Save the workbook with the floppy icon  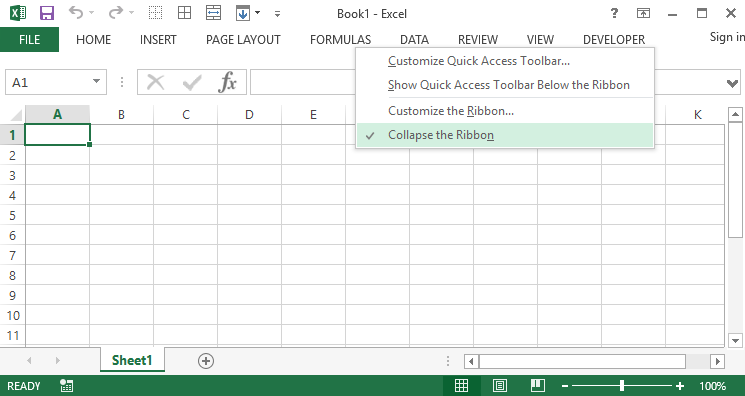coord(47,13)
